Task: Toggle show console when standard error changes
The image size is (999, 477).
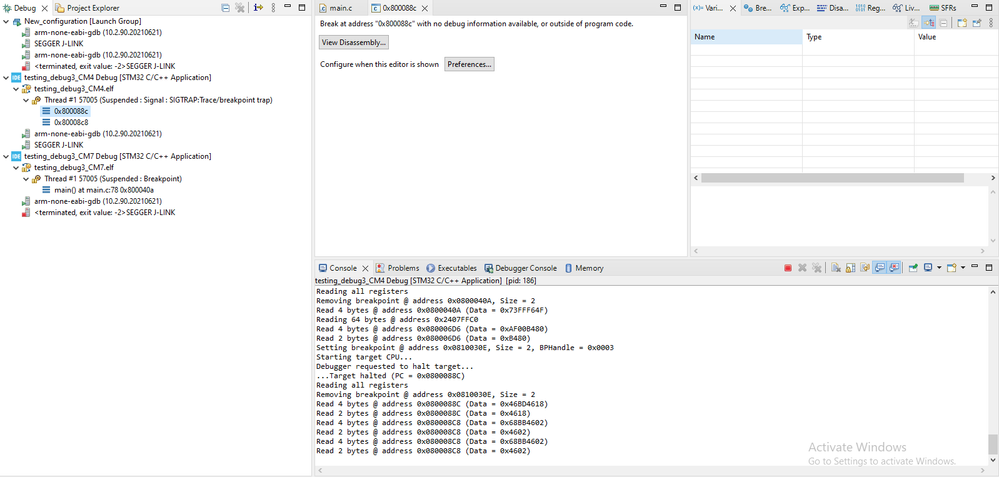Action: pos(894,268)
